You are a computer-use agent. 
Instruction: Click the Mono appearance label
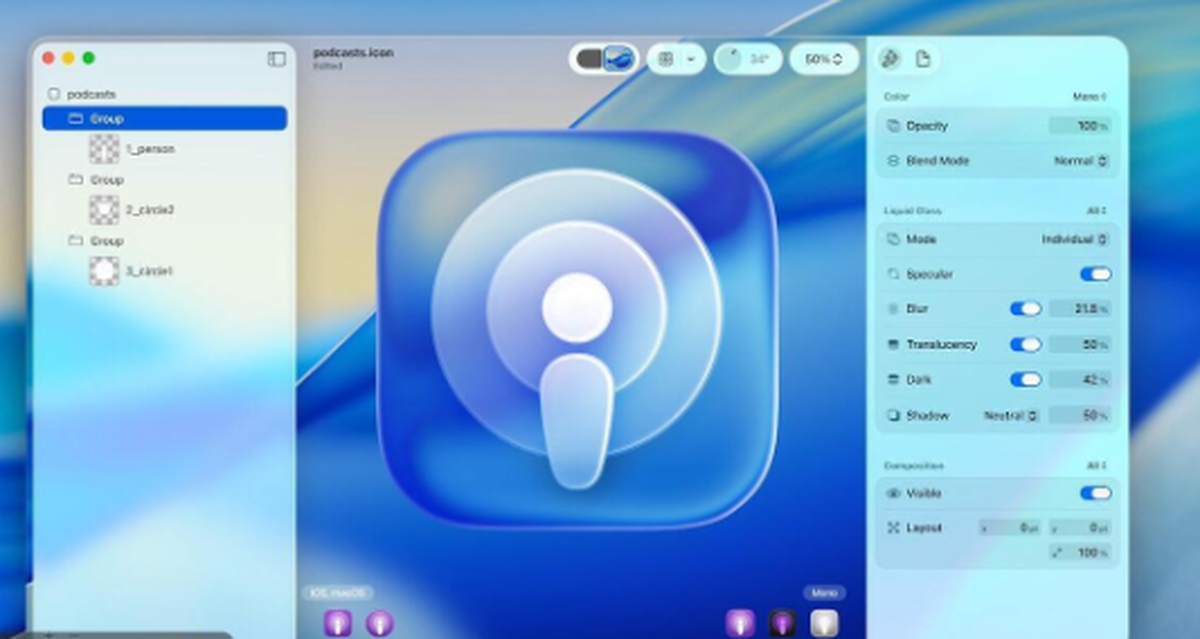(x=824, y=593)
